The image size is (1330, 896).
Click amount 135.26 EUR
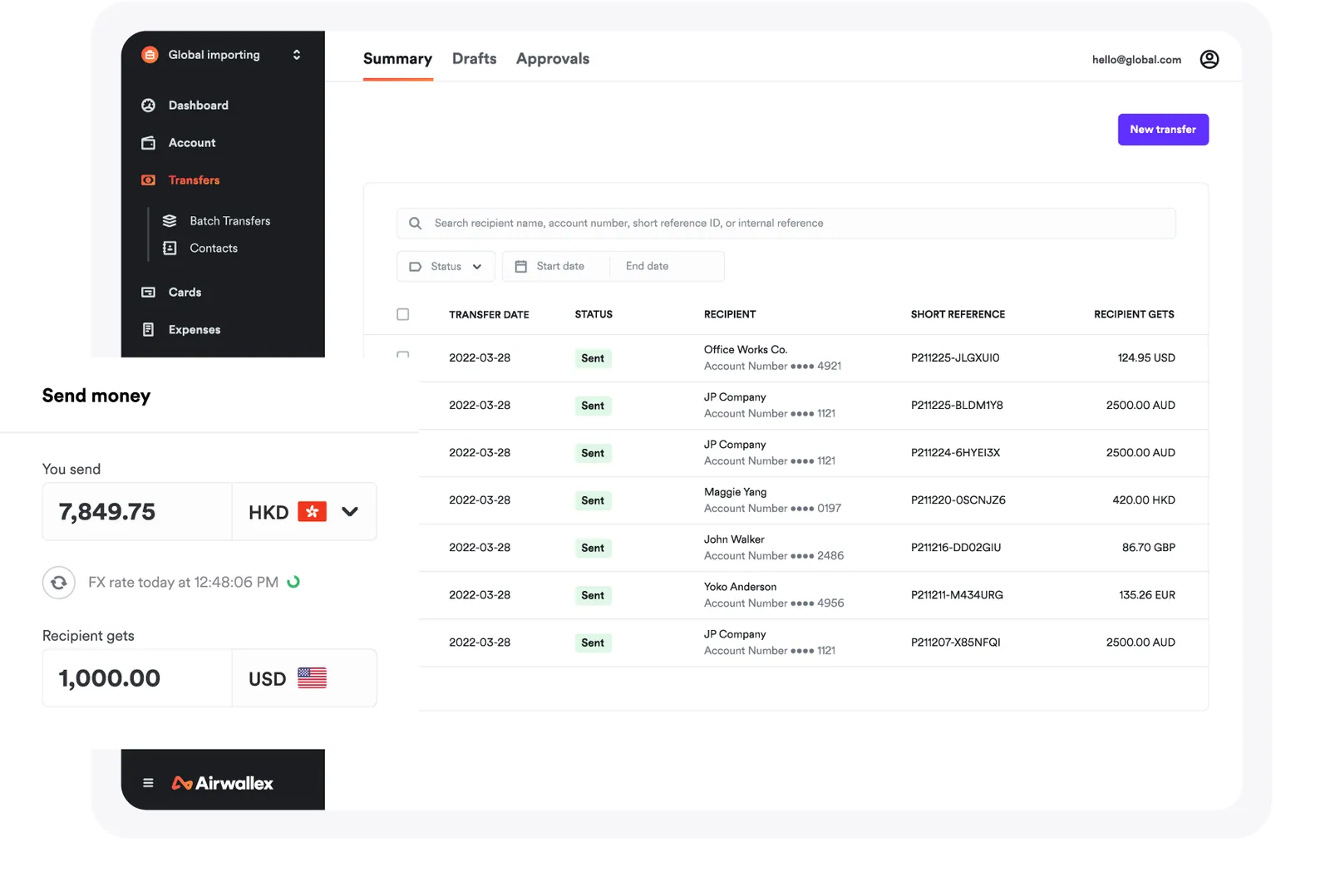click(x=1147, y=595)
